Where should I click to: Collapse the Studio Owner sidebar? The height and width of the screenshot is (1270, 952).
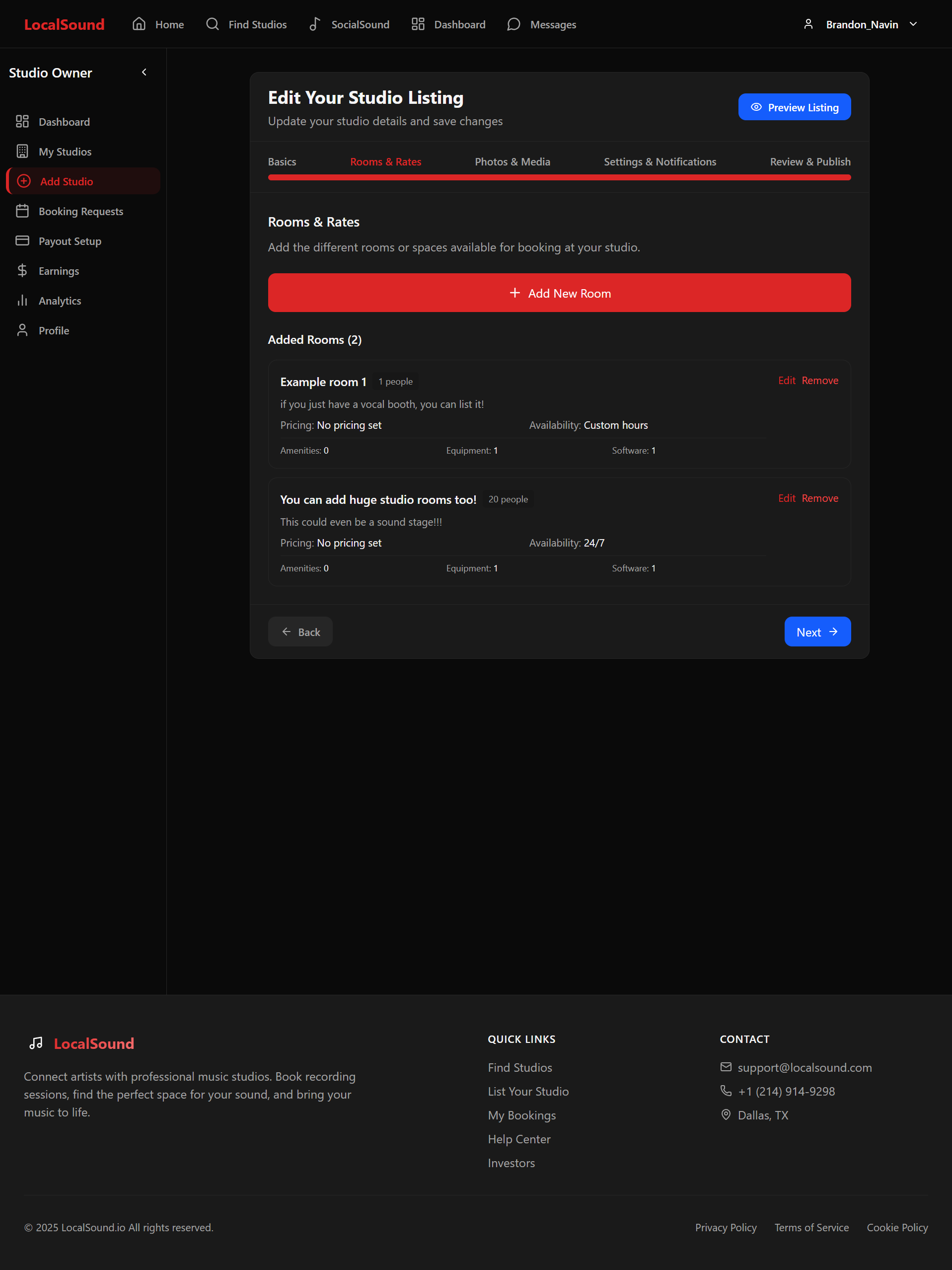144,73
